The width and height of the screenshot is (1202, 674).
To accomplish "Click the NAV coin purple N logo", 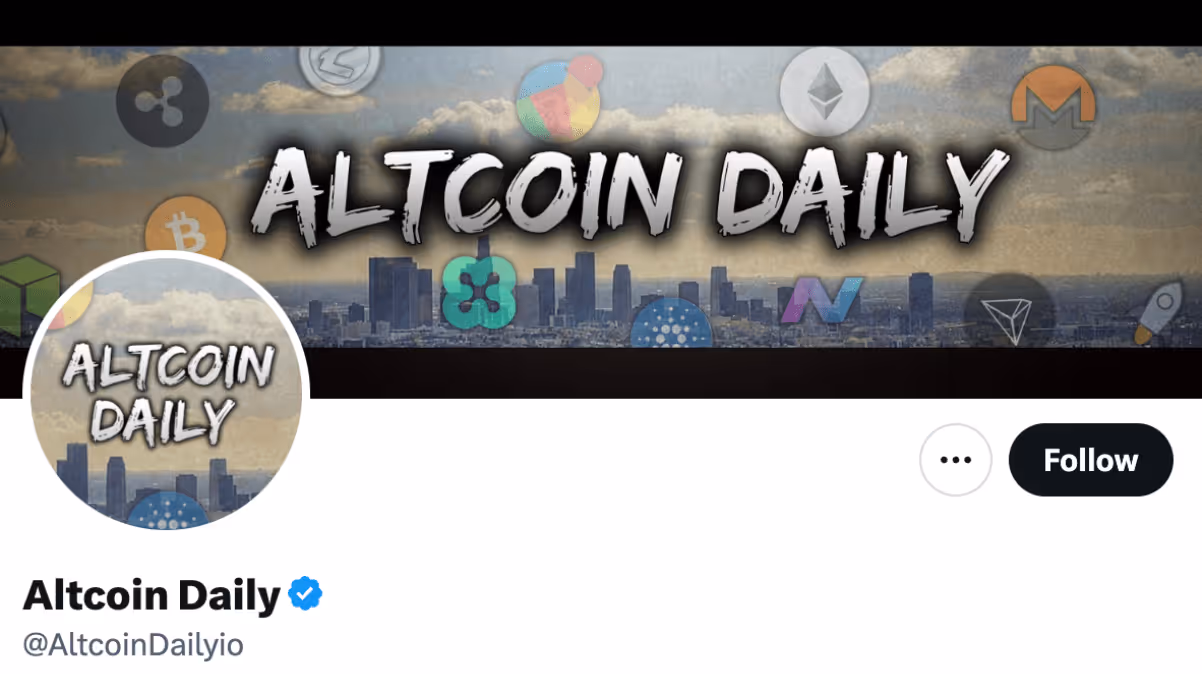I will (822, 300).
